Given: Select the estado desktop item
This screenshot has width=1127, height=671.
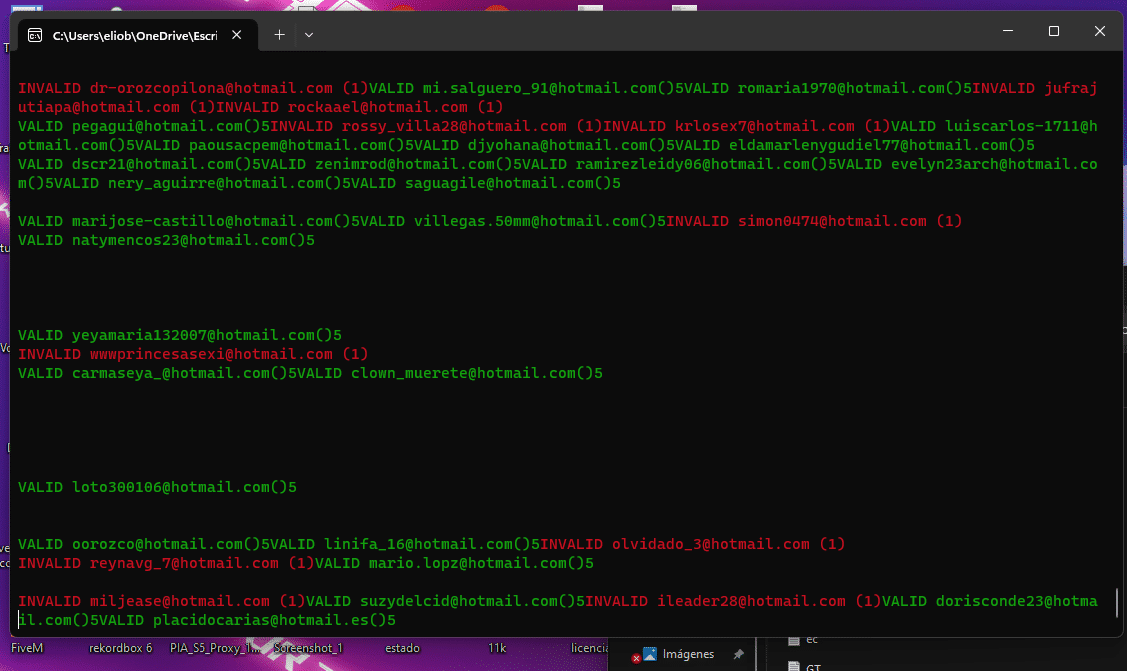Looking at the screenshot, I should 402,648.
